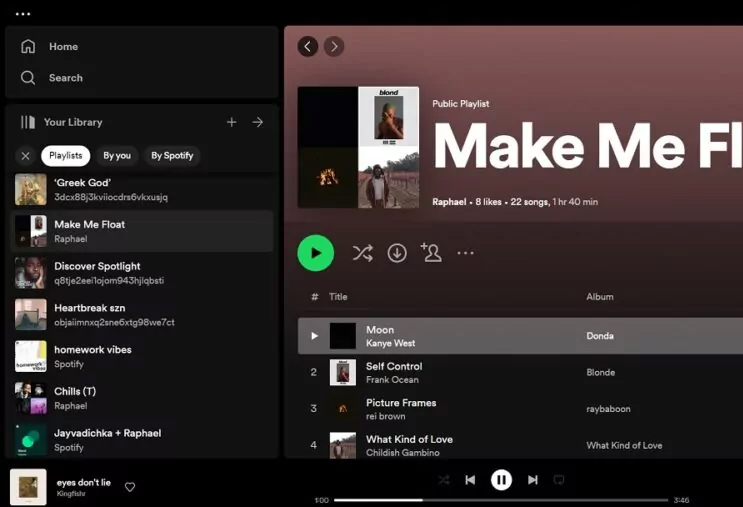Go to Home
Image resolution: width=743 pixels, height=507 pixels.
(x=63, y=46)
